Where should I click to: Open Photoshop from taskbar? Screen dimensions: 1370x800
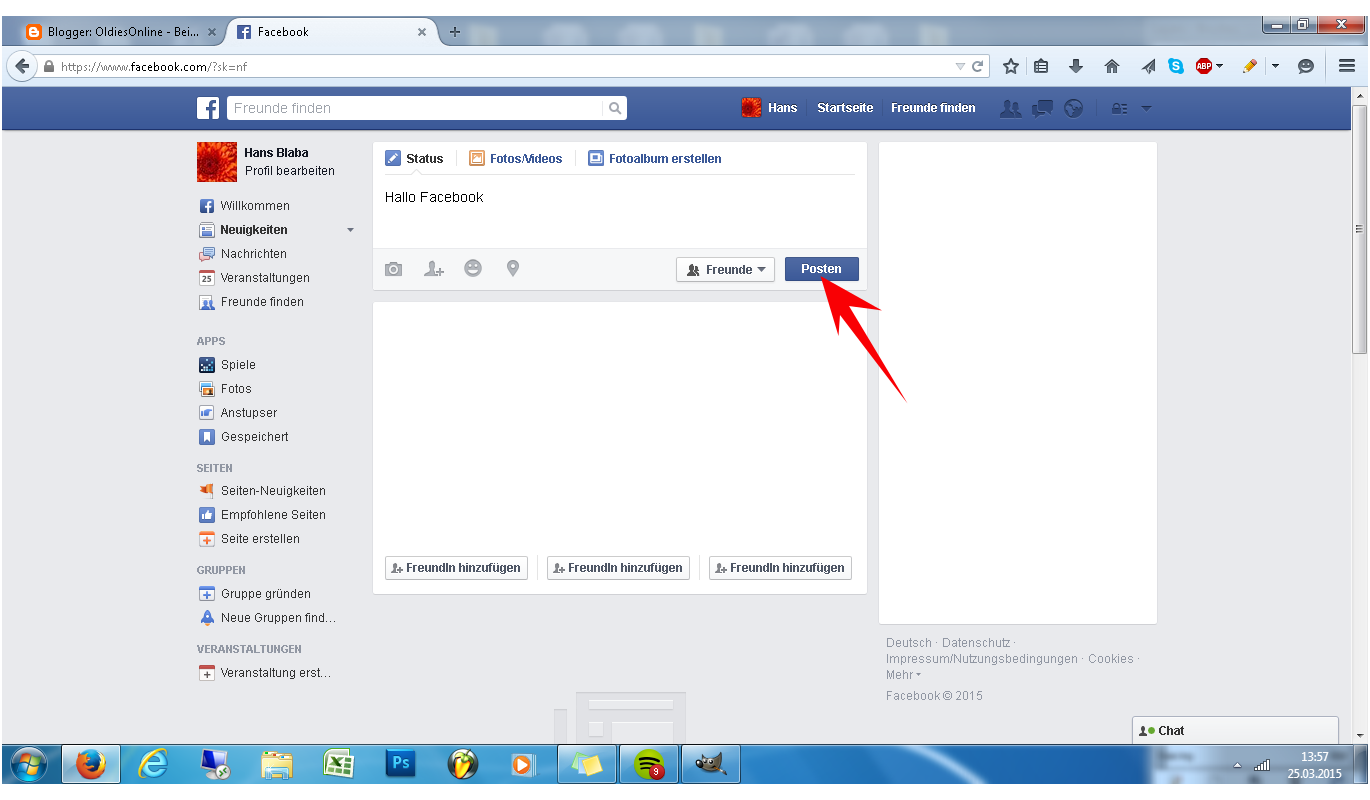click(x=401, y=764)
